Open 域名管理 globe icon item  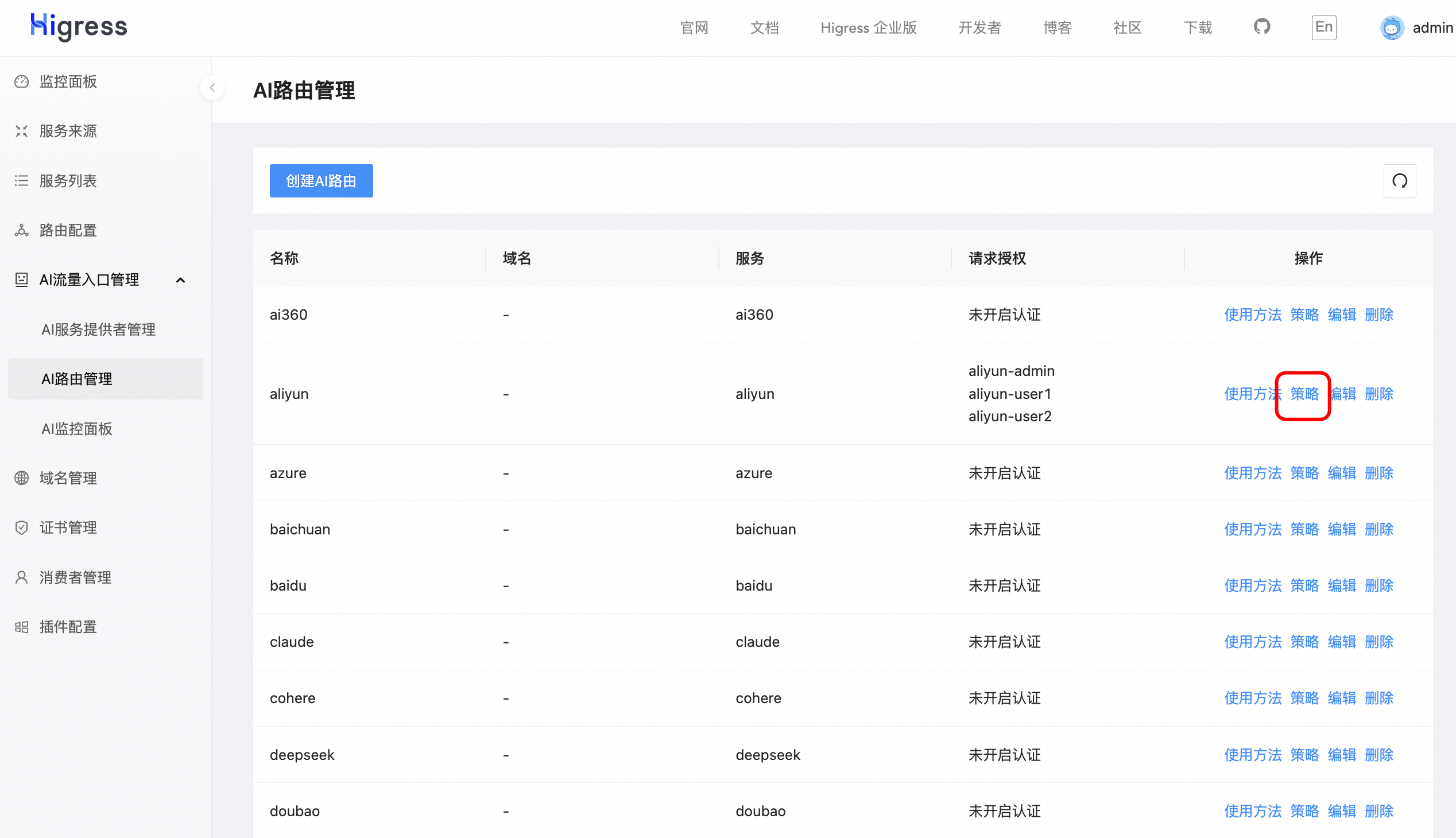pyautogui.click(x=22, y=478)
